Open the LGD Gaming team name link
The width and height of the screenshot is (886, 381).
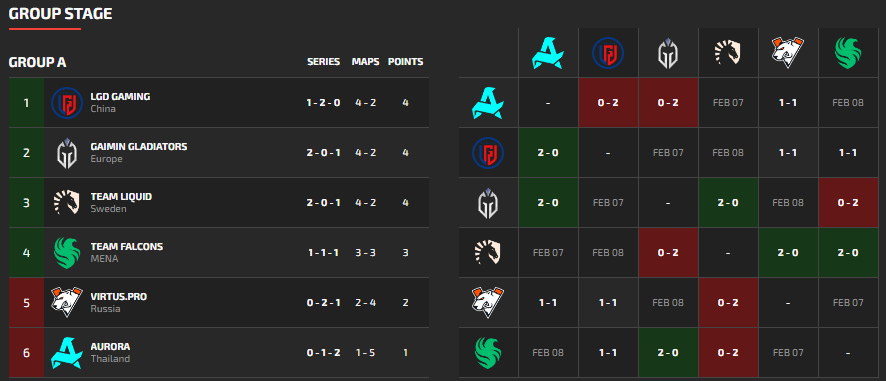tap(120, 97)
